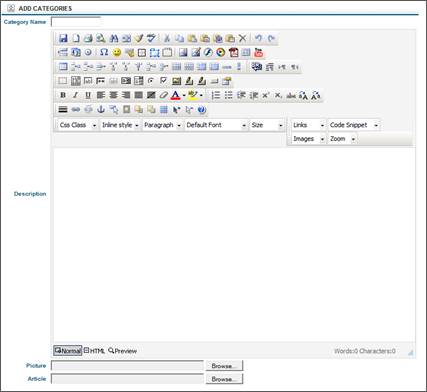Apply superscript formatting
427x392 pixels.
266,95
